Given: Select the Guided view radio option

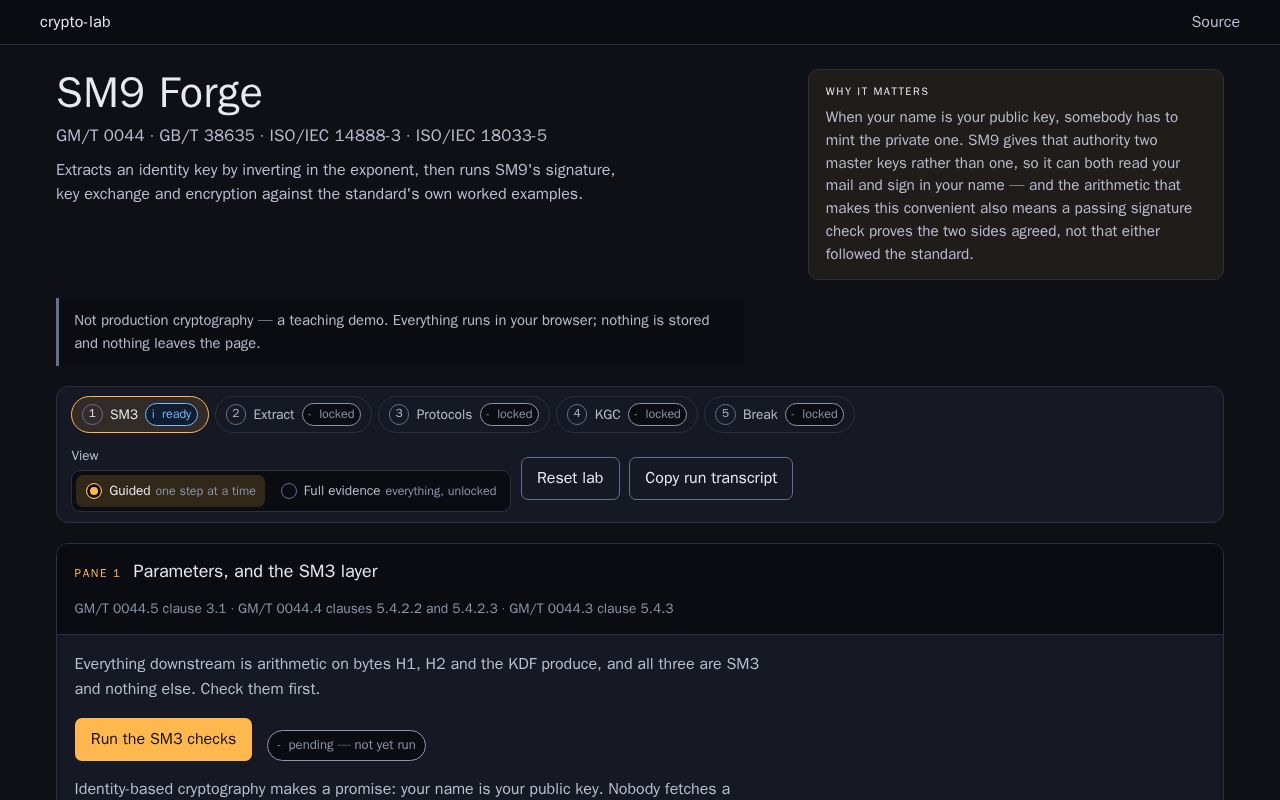Looking at the screenshot, I should [170, 491].
